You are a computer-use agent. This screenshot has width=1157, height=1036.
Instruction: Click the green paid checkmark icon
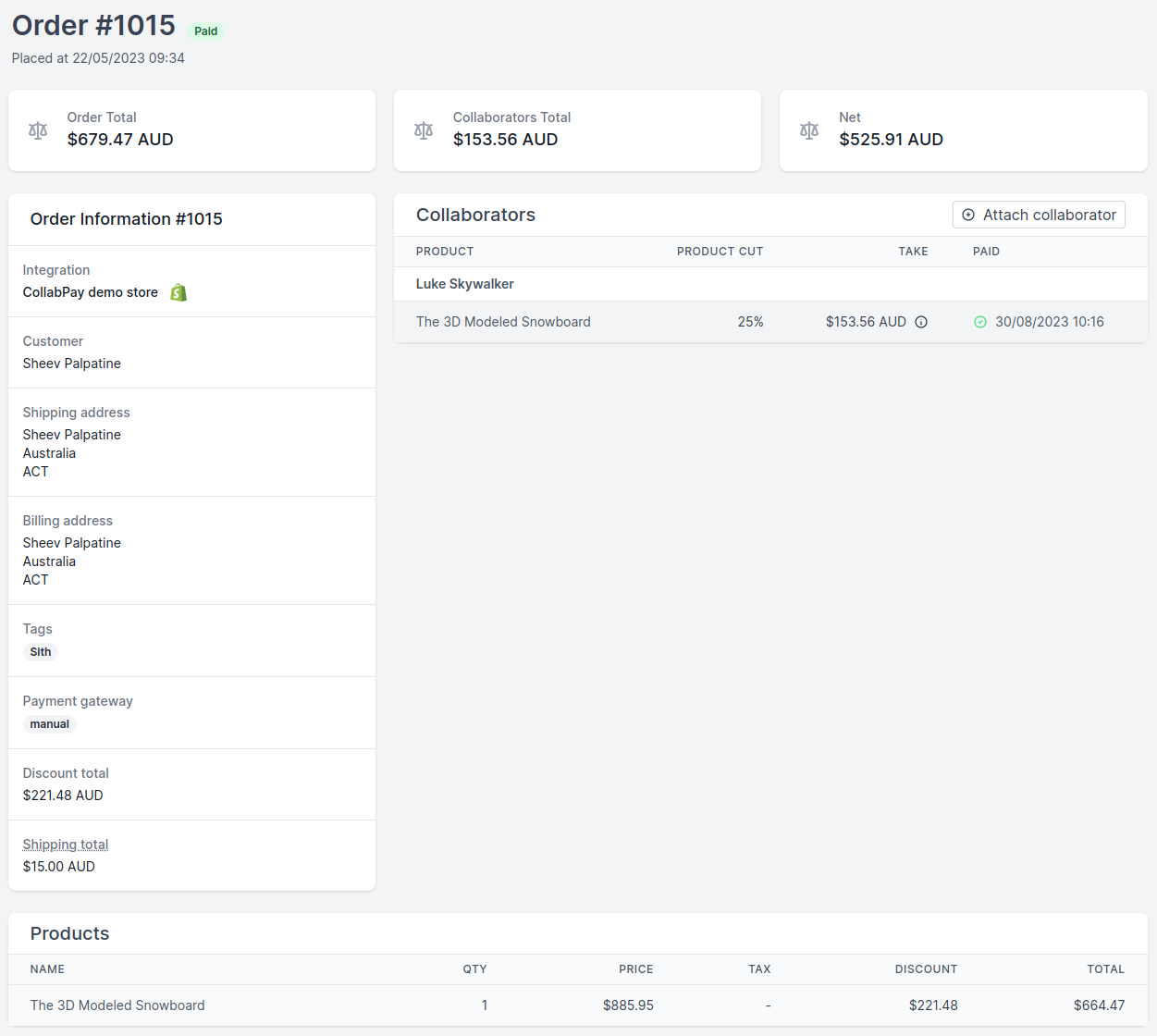980,322
